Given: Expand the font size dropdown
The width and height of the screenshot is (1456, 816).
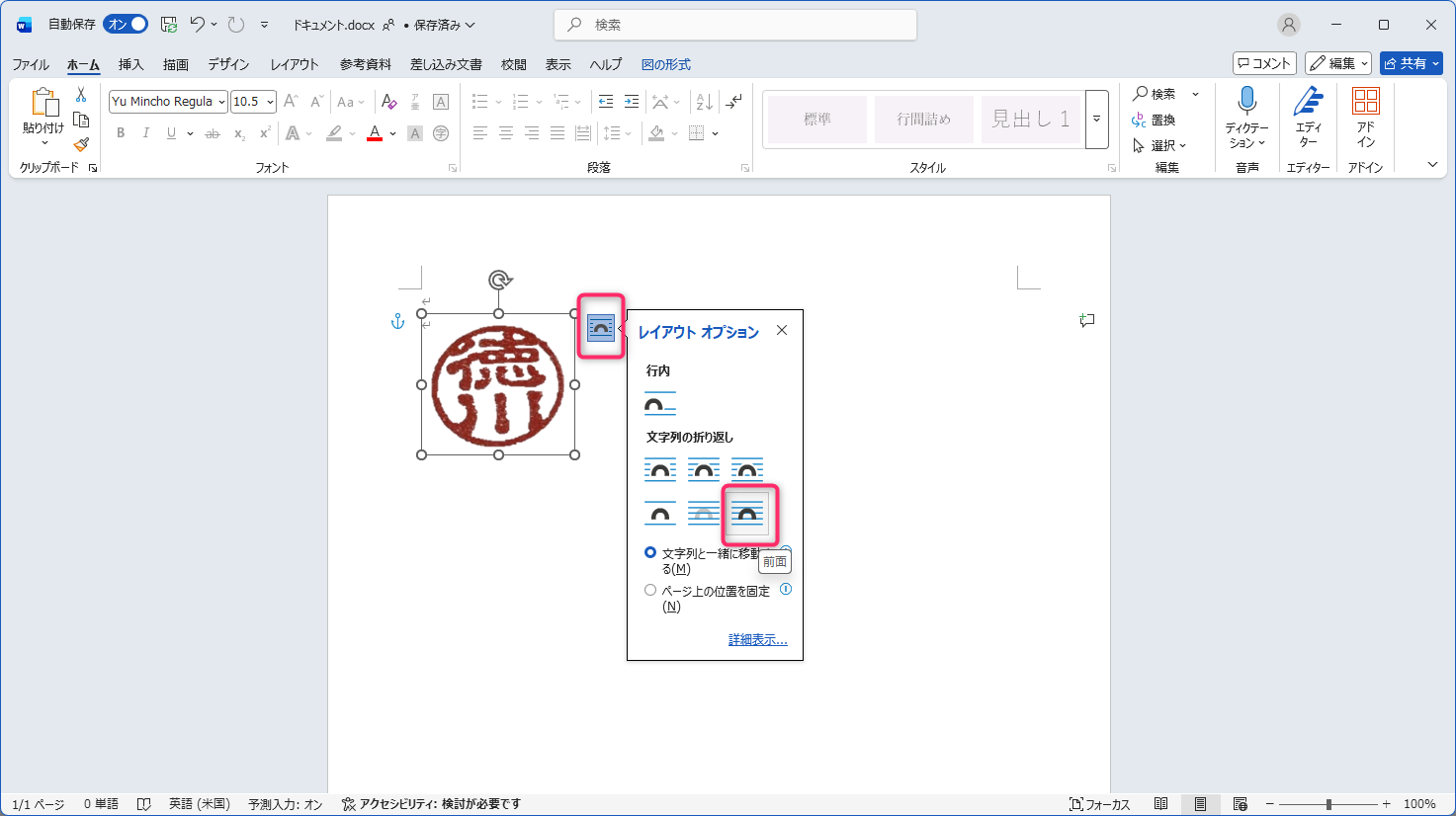Looking at the screenshot, I should (270, 102).
